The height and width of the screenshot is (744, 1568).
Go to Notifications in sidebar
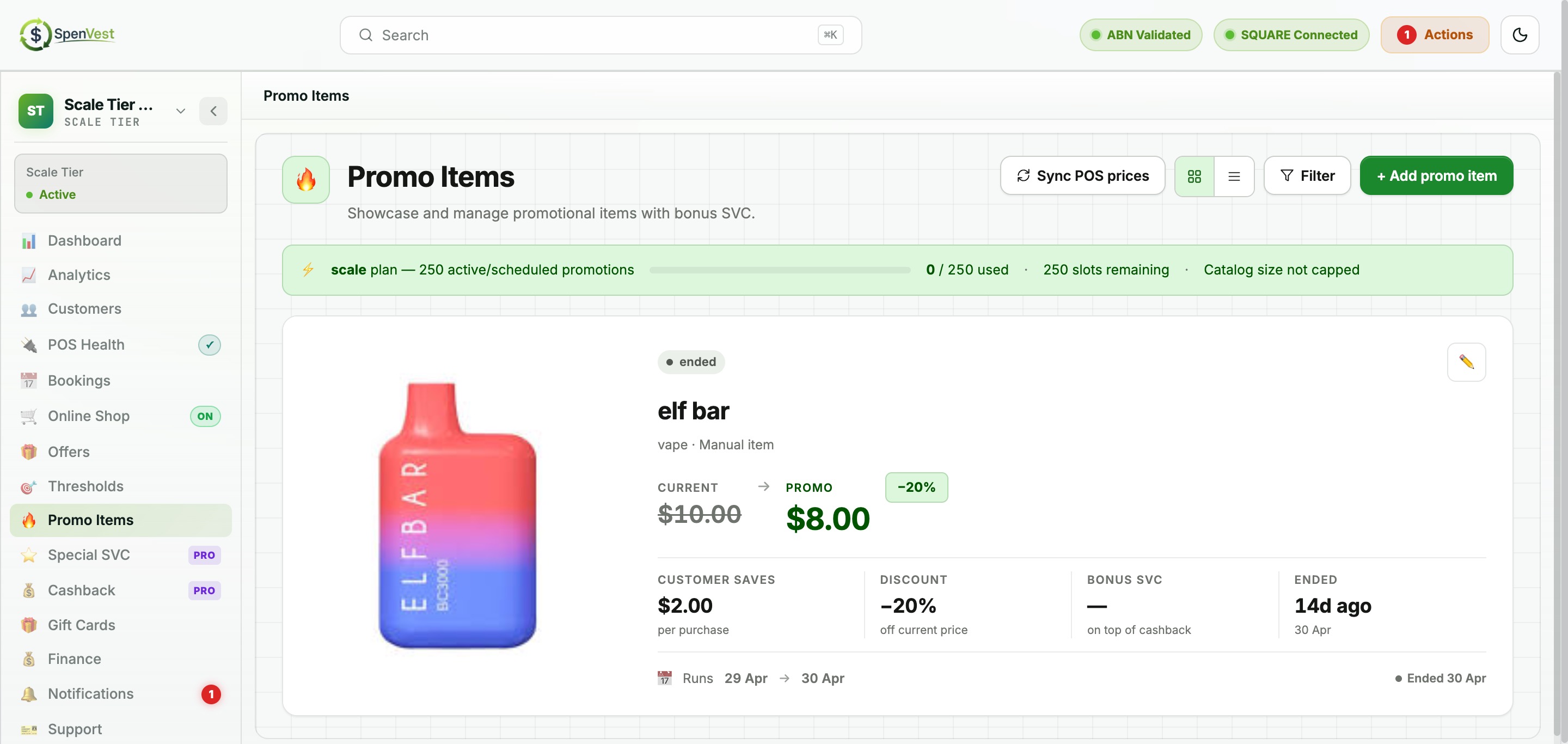(120, 693)
